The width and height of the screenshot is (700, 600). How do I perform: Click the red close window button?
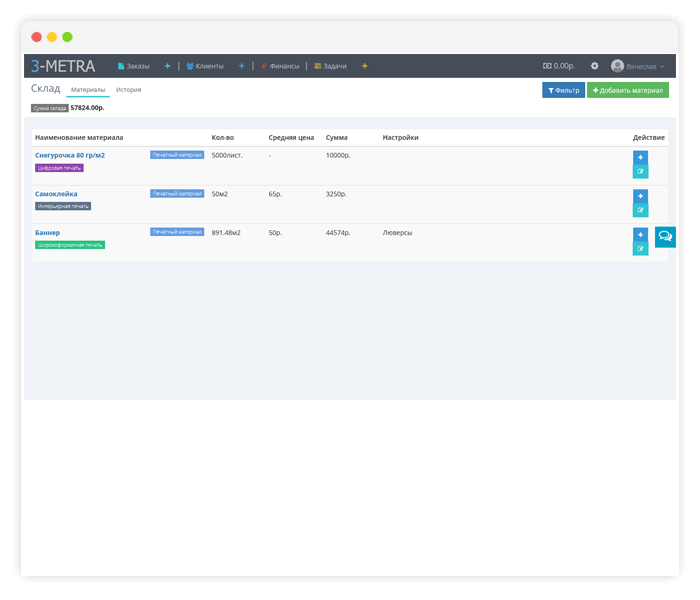coord(37,37)
